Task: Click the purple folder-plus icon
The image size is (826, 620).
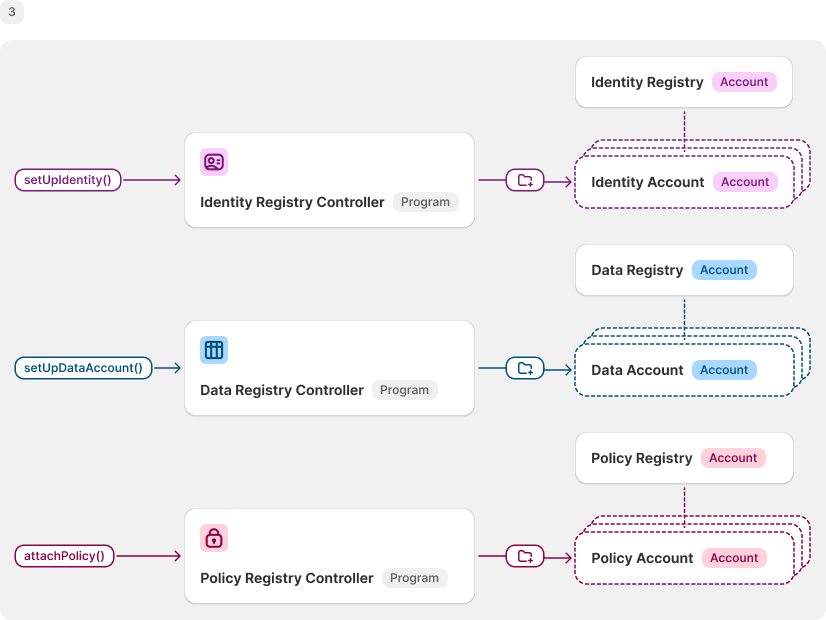Action: pyautogui.click(x=525, y=181)
